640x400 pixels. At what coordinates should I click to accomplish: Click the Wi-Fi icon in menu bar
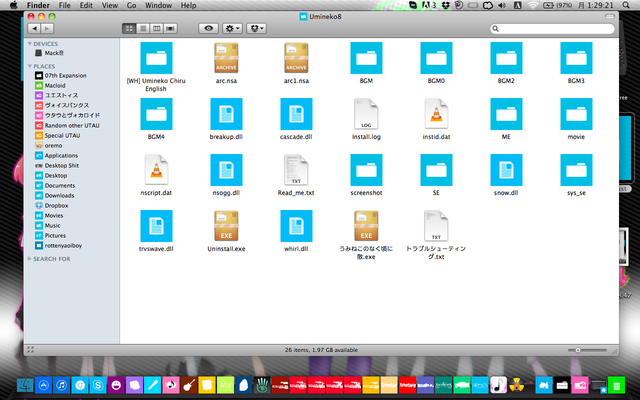point(533,5)
